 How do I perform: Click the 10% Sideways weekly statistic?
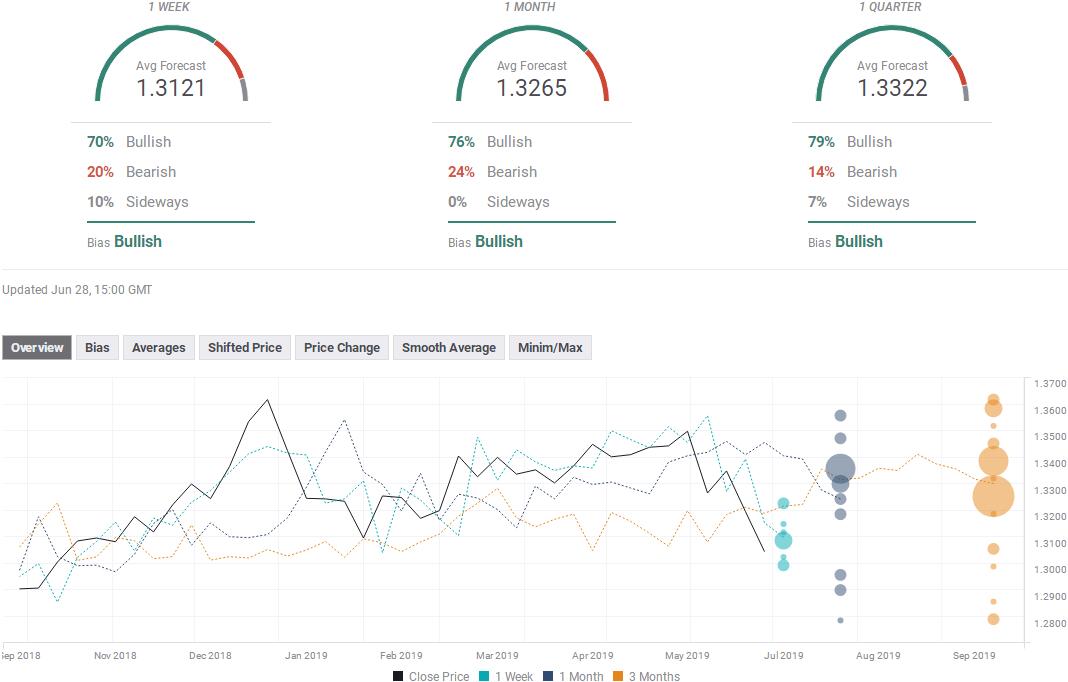[137, 202]
